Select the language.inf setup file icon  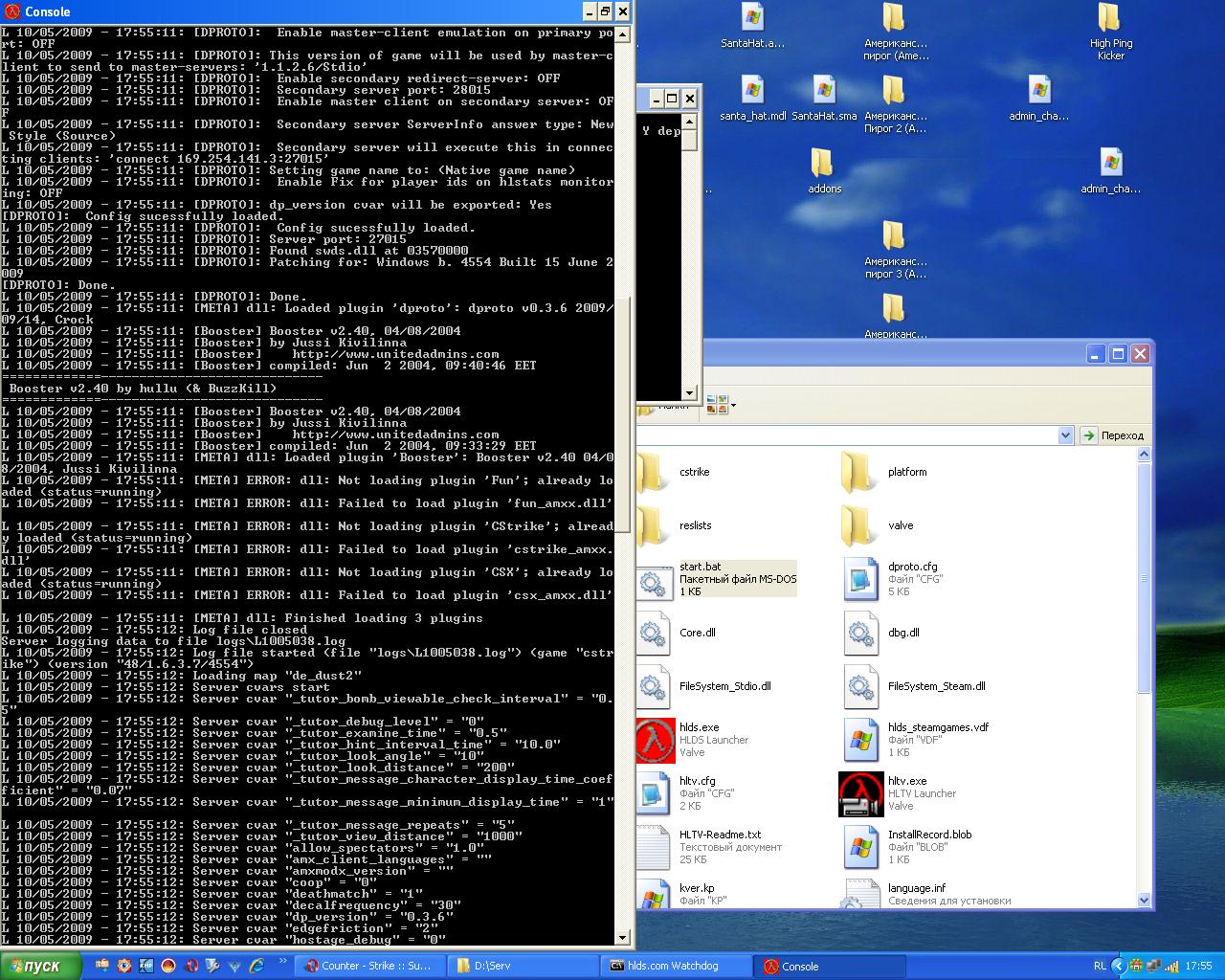[860, 894]
